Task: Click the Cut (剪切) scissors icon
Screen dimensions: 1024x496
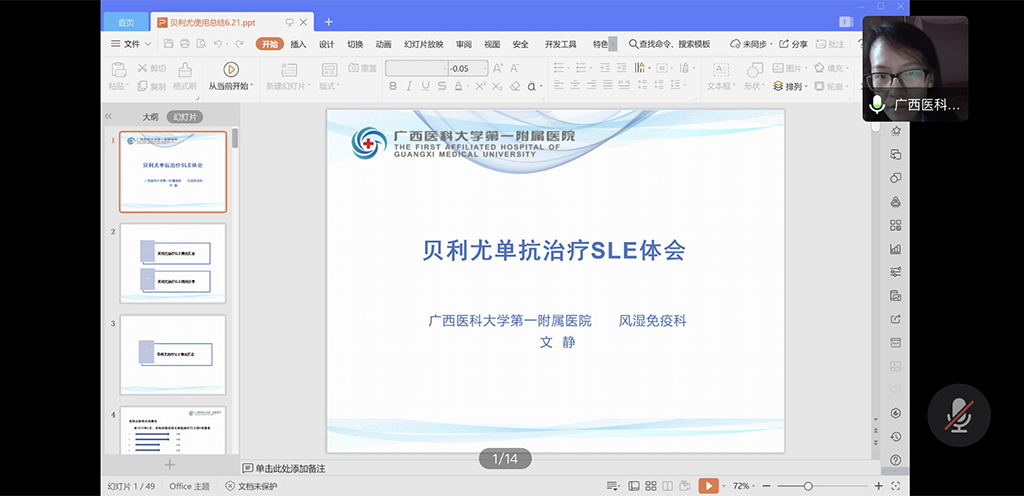Action: (x=142, y=68)
